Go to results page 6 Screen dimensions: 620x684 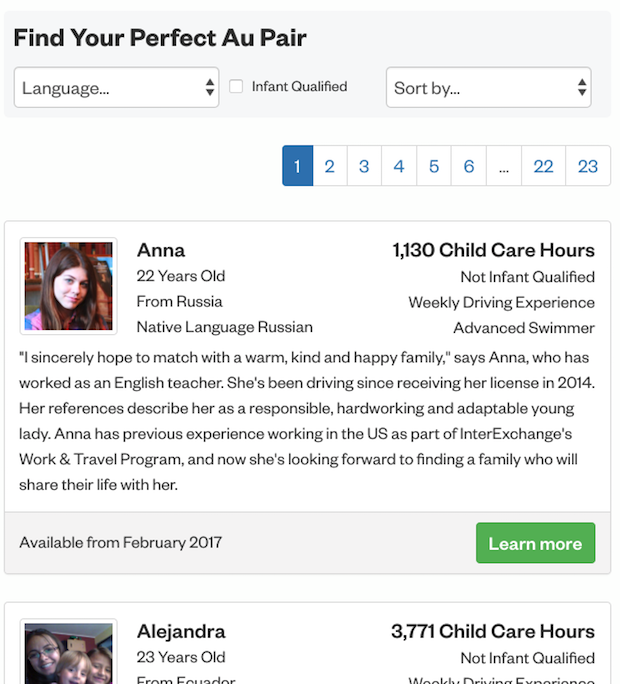(469, 166)
